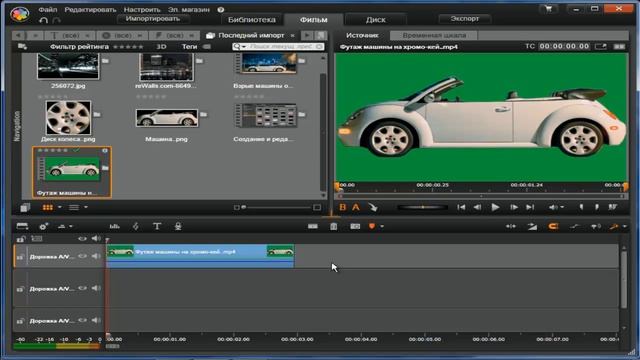
Task: Open the Файл menu
Action: pos(48,9)
